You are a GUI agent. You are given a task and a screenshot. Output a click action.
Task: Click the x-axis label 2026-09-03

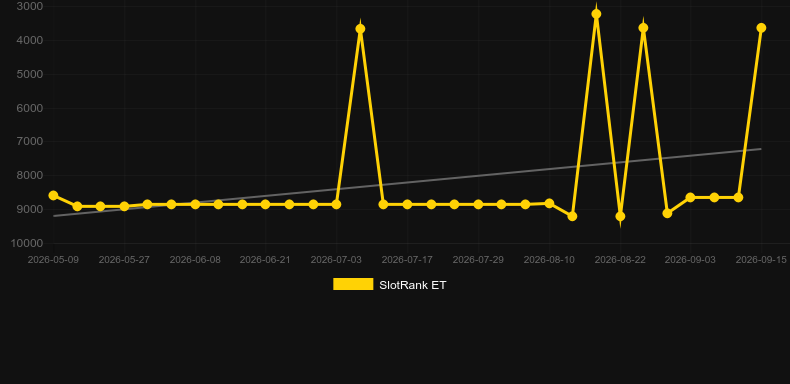click(690, 260)
